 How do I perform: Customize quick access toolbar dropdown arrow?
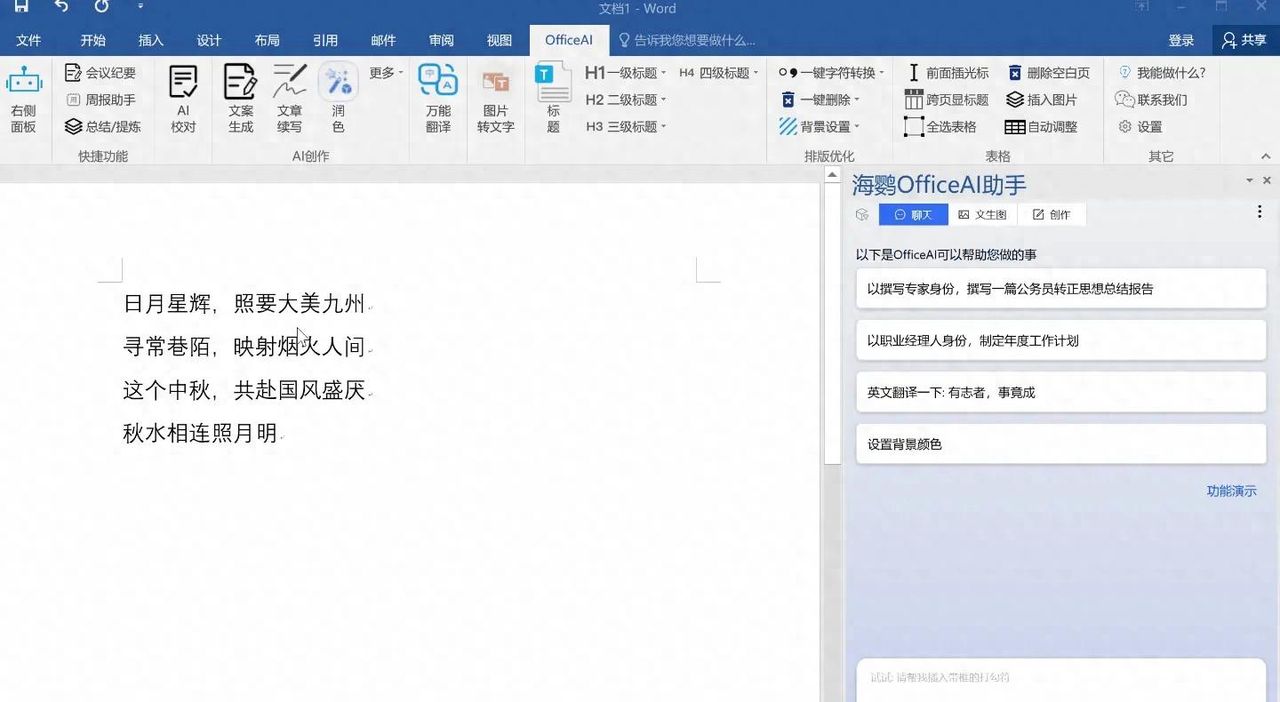coord(140,7)
